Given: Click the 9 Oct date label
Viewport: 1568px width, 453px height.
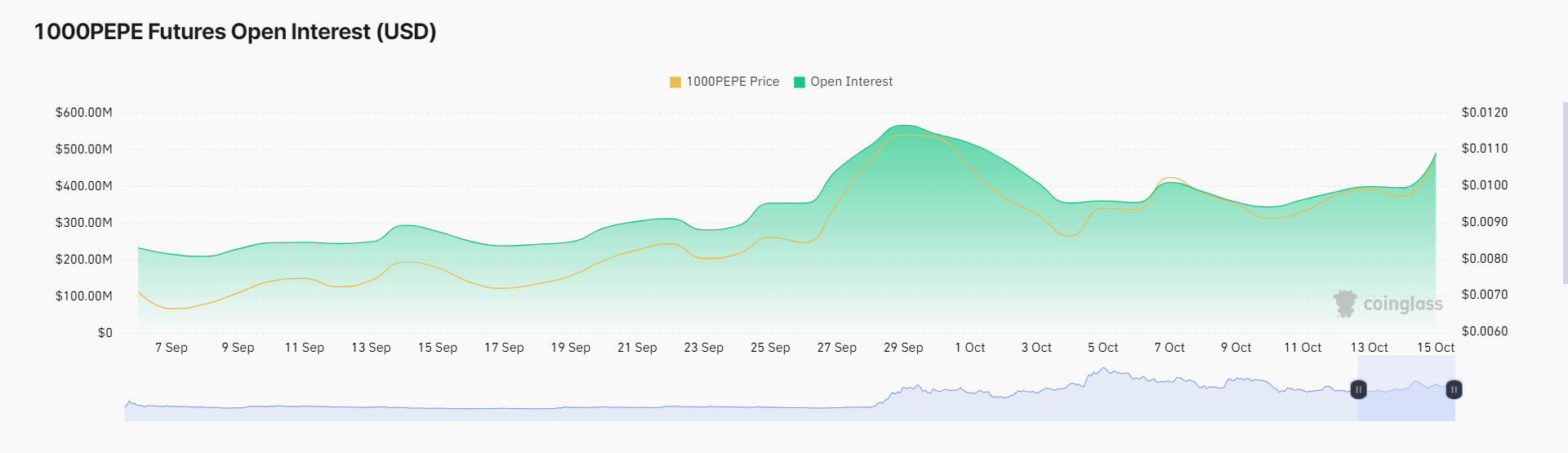Looking at the screenshot, I should coord(1236,348).
